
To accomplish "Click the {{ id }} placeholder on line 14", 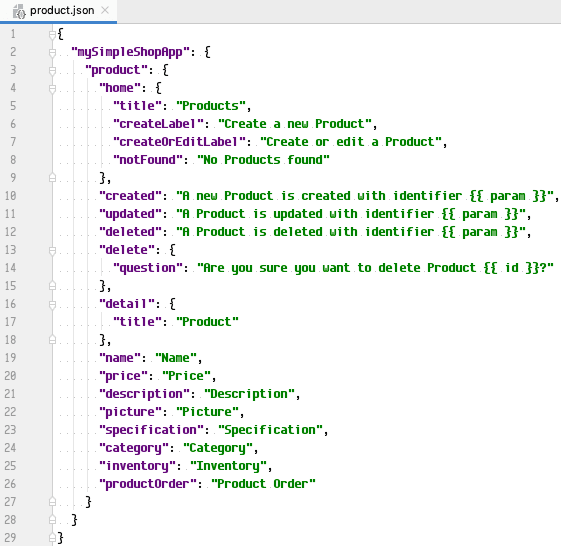I will coord(511,268).
